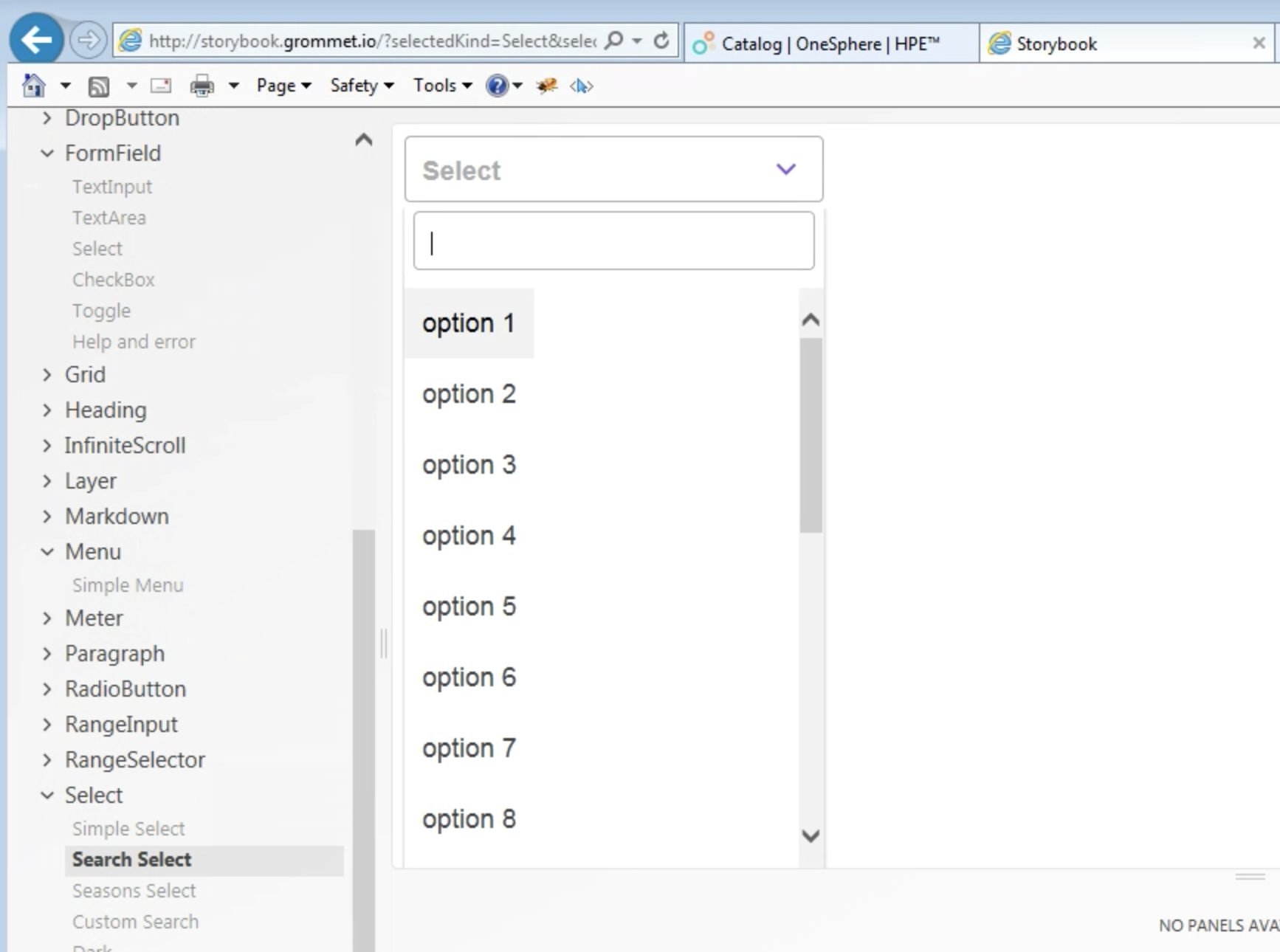The height and width of the screenshot is (952, 1280).
Task: Click the developer code icon on the toolbar
Action: [x=582, y=86]
